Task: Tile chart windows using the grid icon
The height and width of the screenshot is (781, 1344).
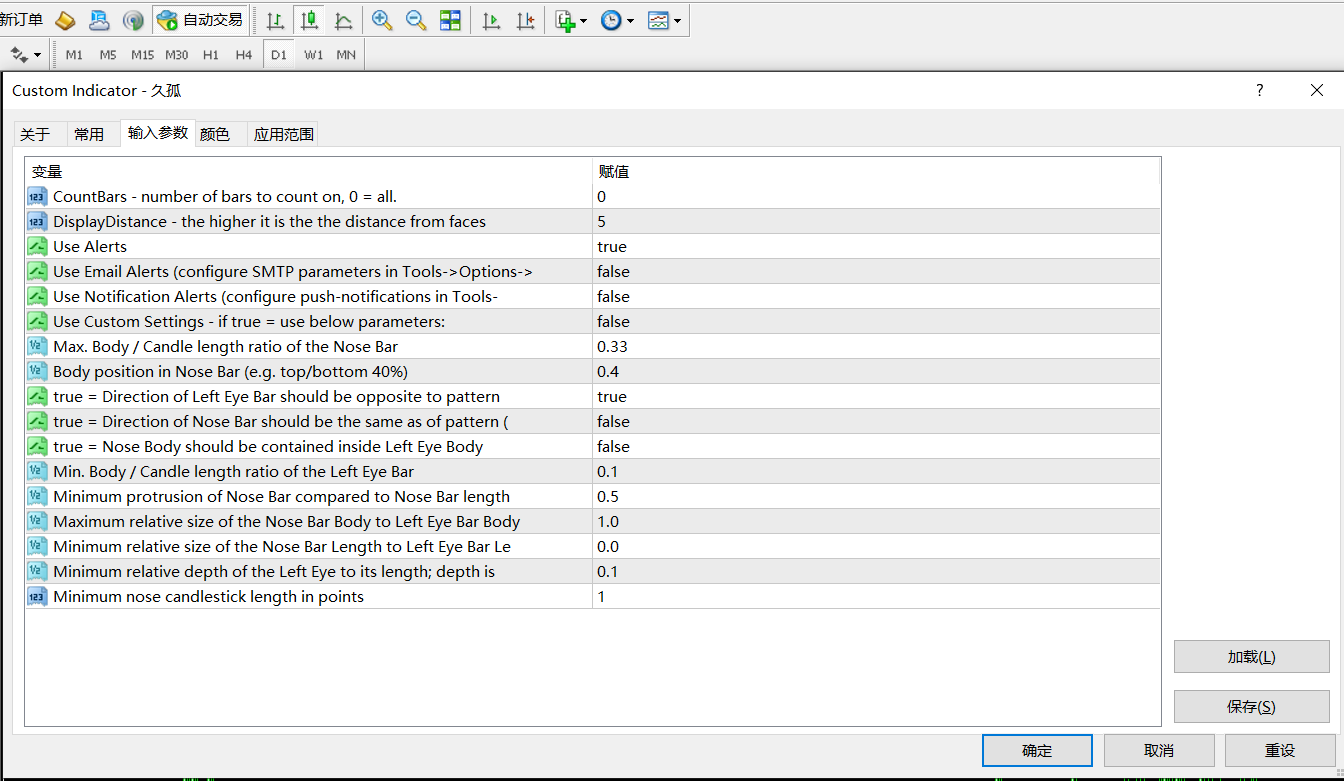Action: click(x=451, y=20)
